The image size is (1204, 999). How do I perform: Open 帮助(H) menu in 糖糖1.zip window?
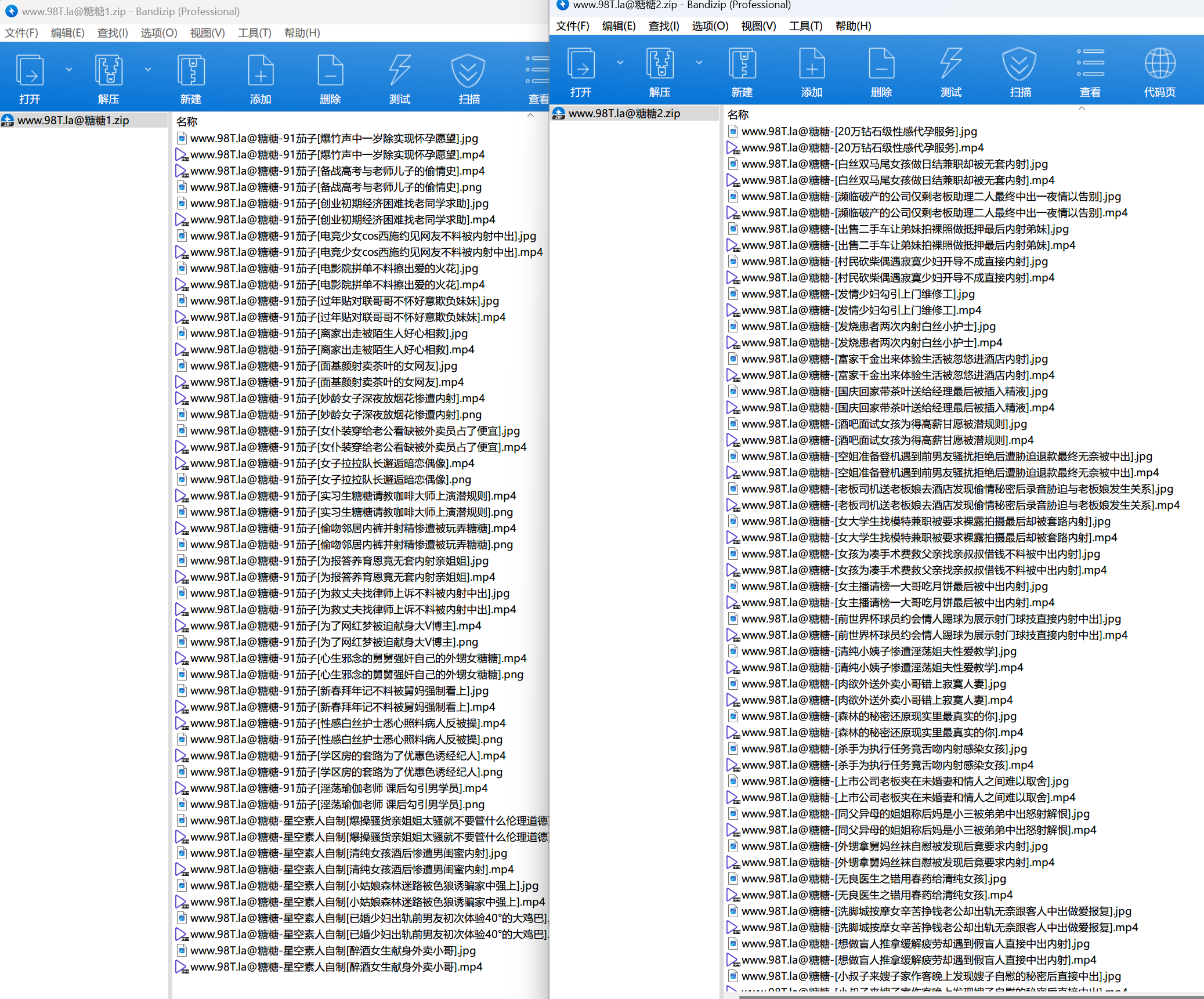click(302, 33)
